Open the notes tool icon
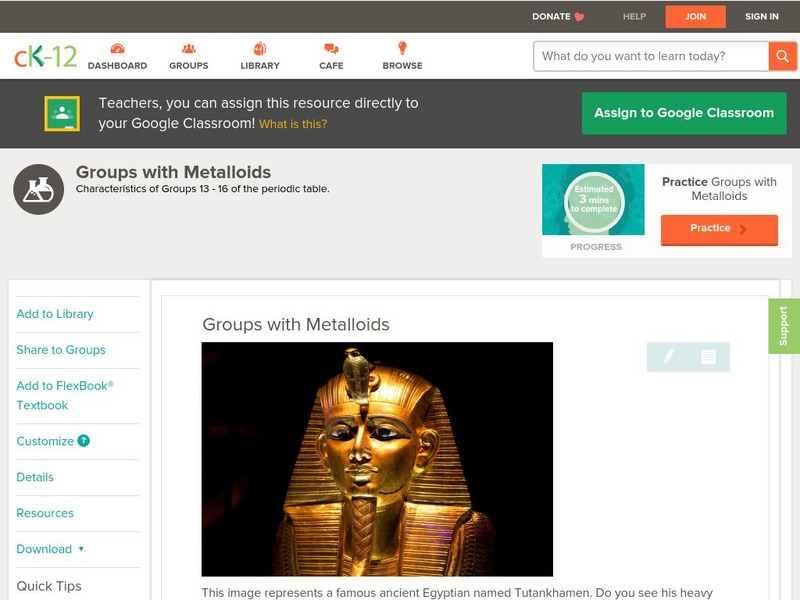 click(708, 357)
